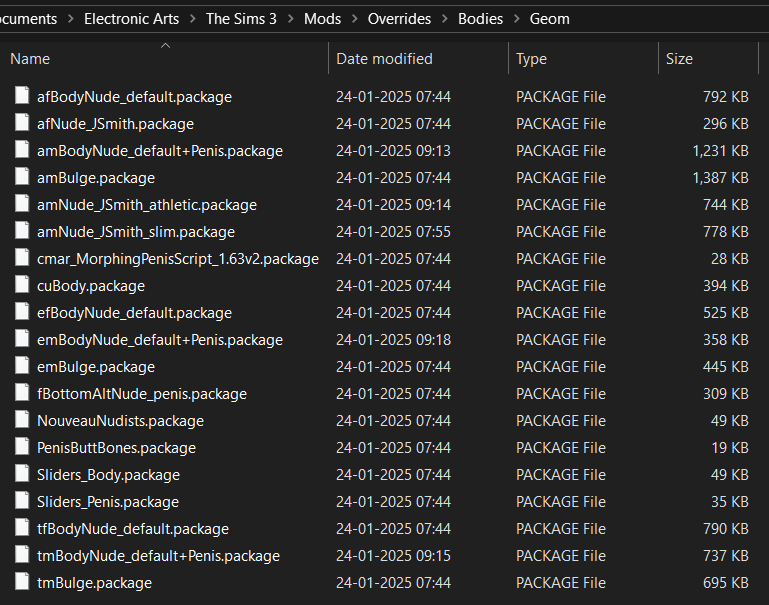Click date 24-01-2025 07:55

(393, 232)
